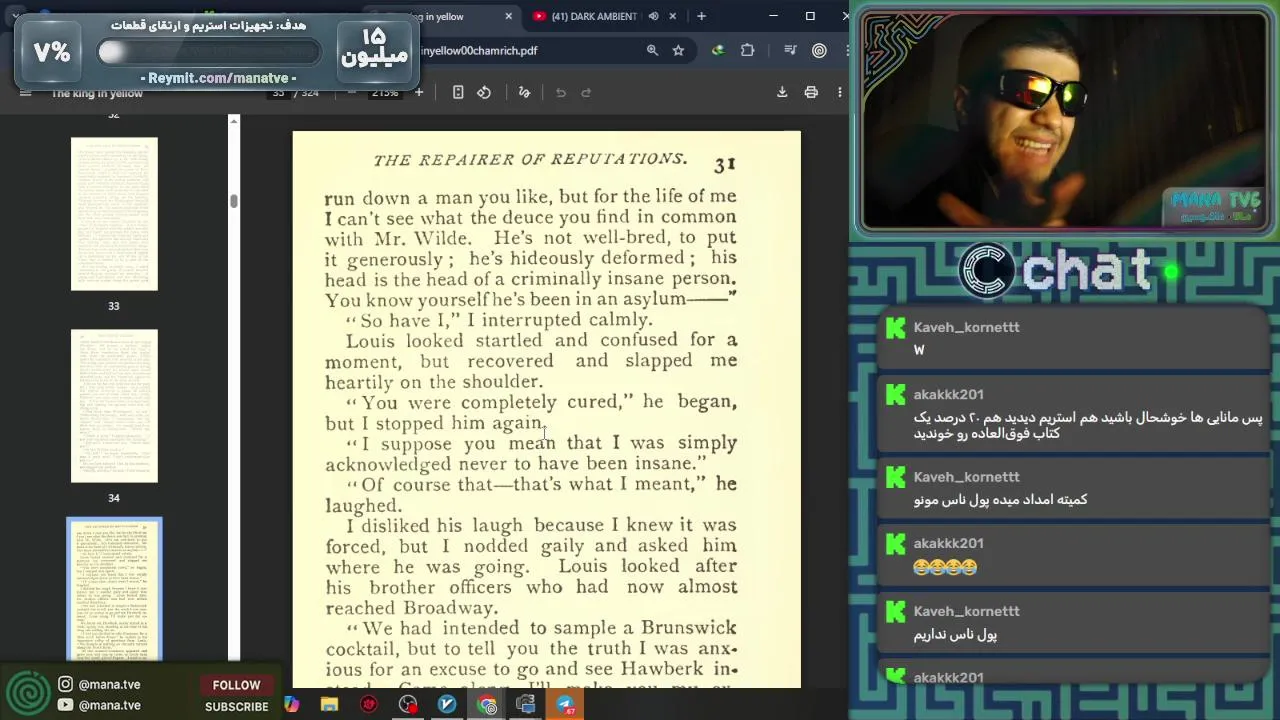Image resolution: width=1280 pixels, height=720 pixels.
Task: Open page 34 thumbnail
Action: point(114,406)
